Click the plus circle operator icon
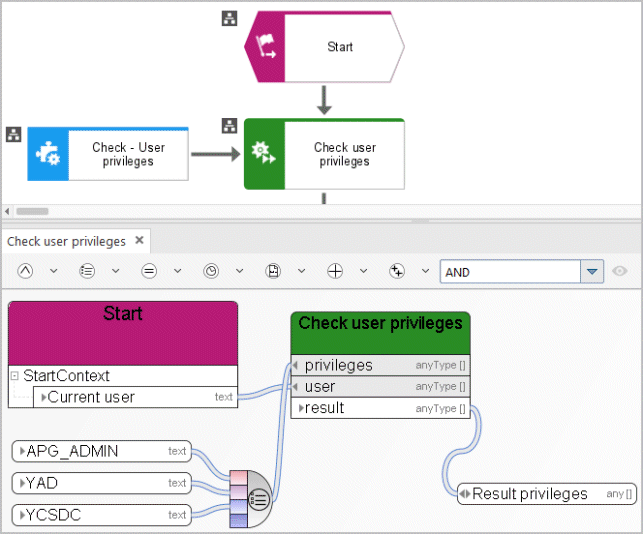The height and width of the screenshot is (534, 643). (x=335, y=271)
